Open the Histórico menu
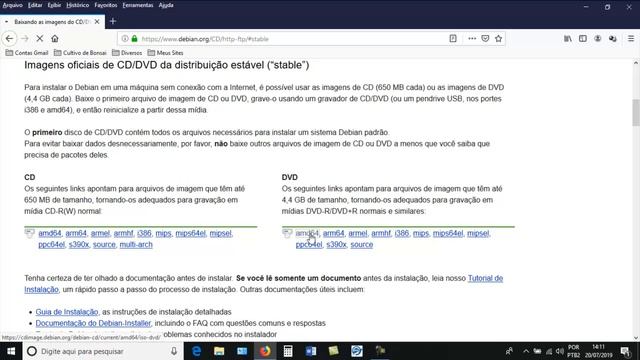 [x=78, y=5]
